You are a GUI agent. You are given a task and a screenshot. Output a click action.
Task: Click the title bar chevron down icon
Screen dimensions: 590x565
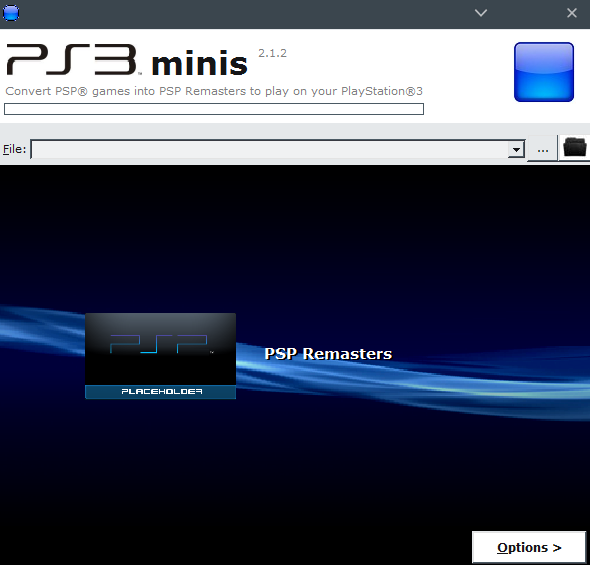click(x=481, y=13)
